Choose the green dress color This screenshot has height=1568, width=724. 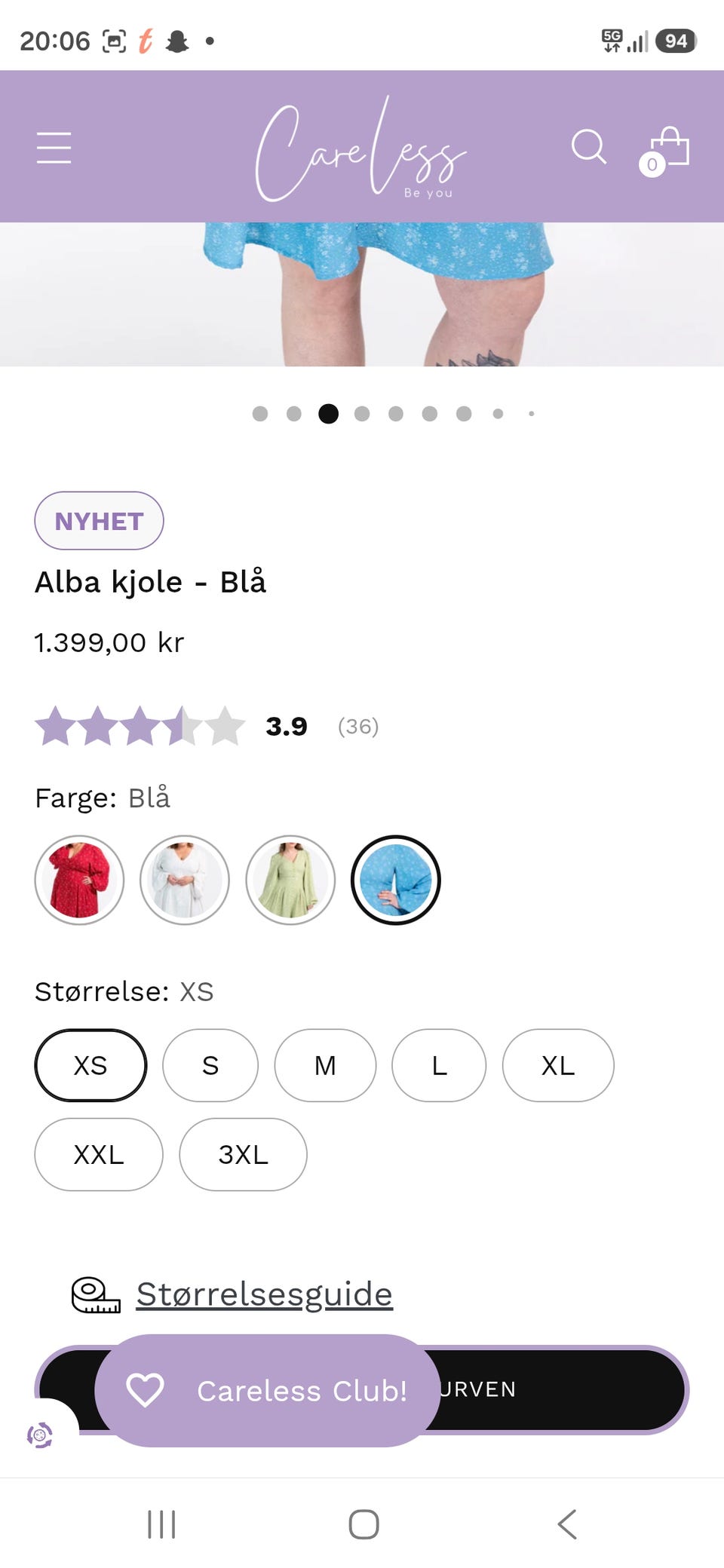290,880
